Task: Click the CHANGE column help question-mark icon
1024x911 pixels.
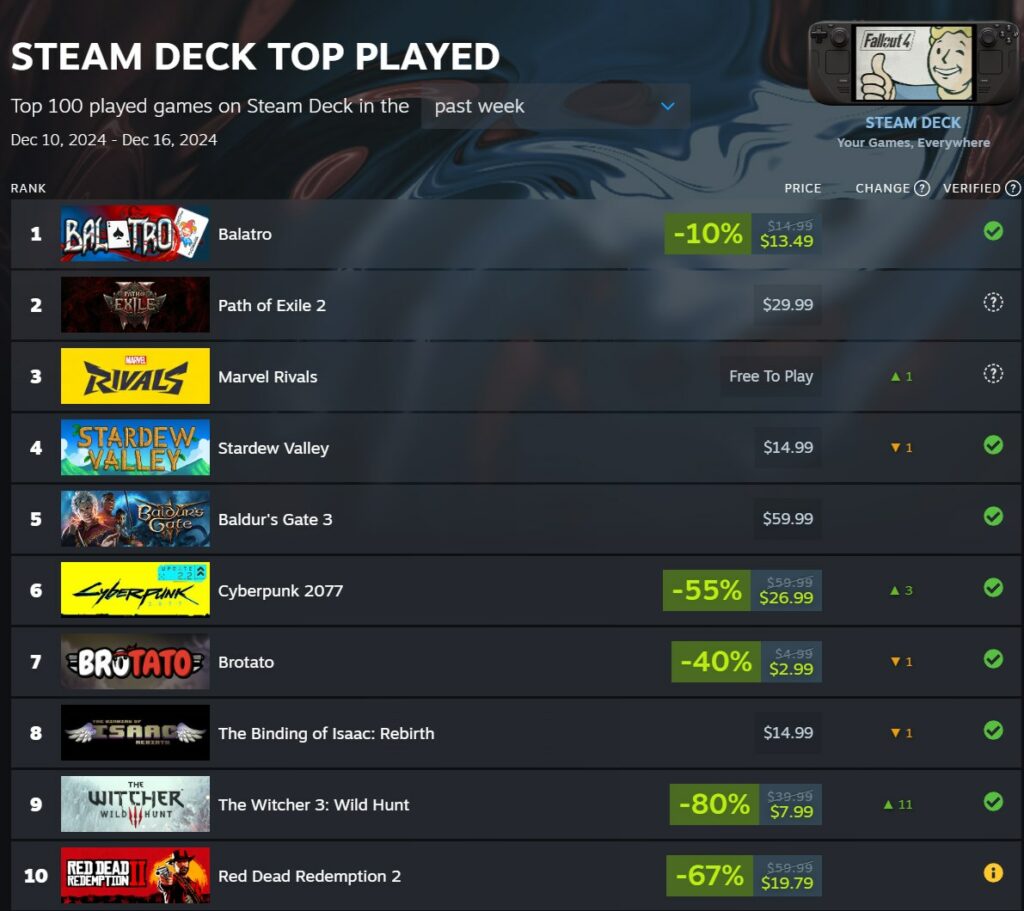Action: [x=921, y=188]
